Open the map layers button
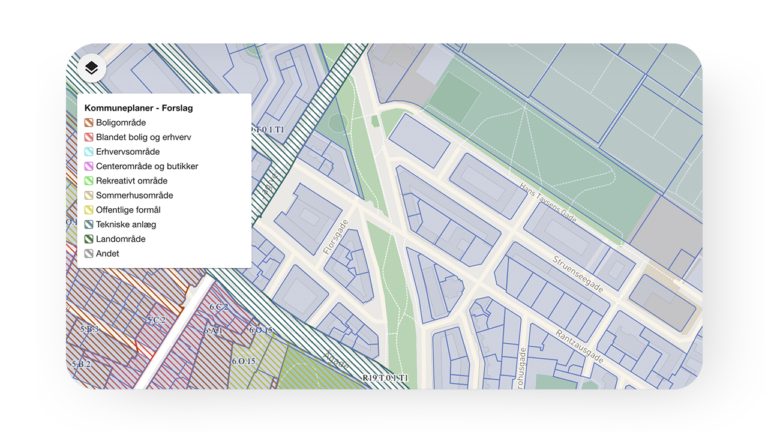 coord(91,69)
